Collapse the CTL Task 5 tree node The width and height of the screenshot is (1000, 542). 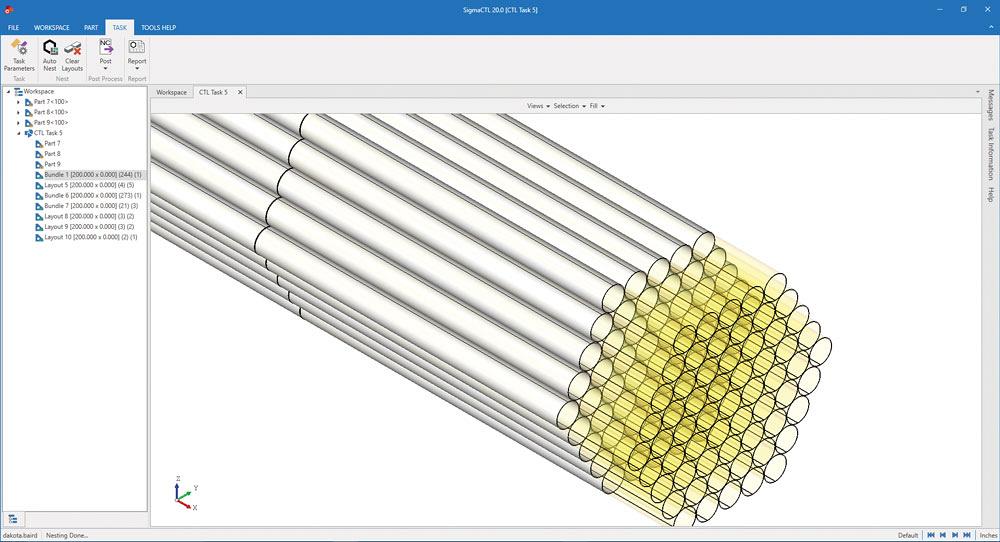18,133
